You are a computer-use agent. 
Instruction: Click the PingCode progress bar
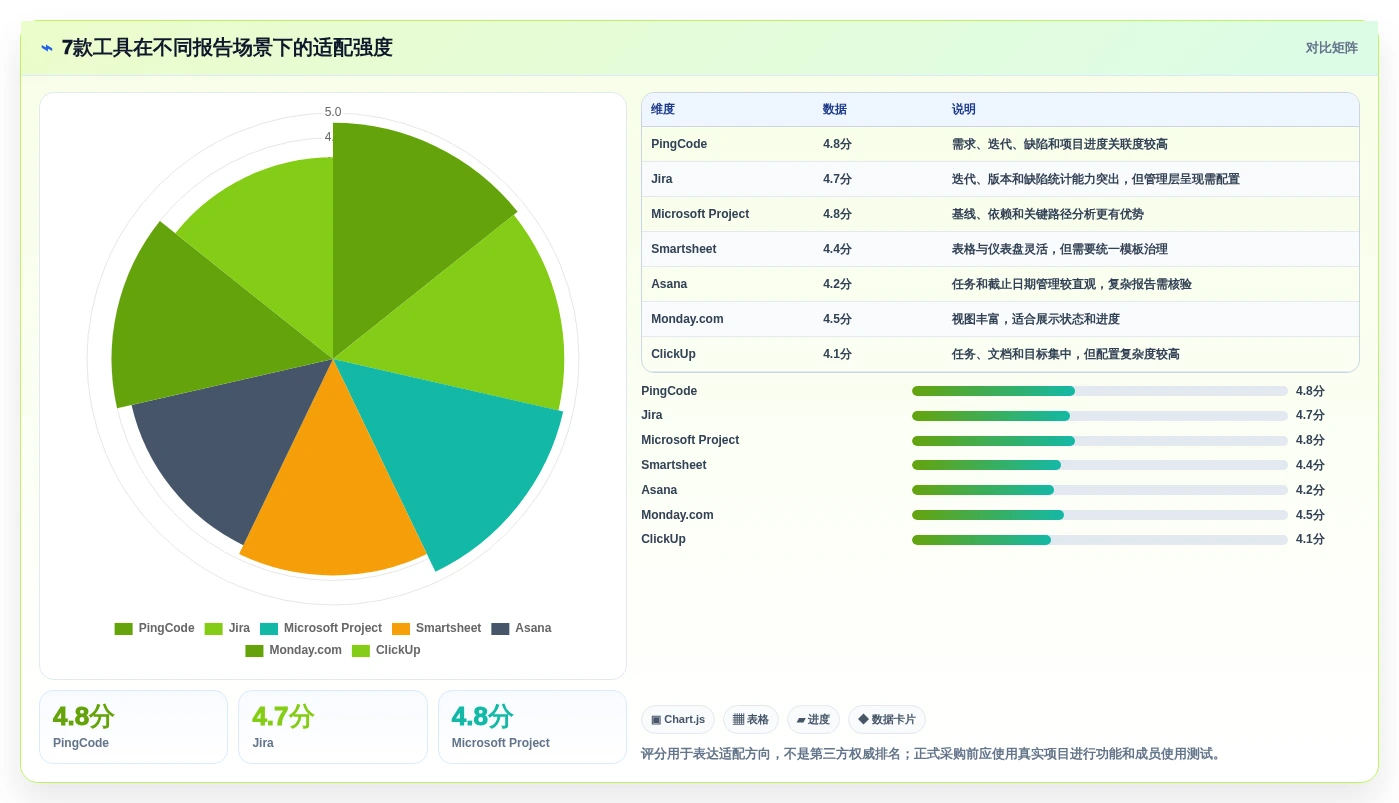click(1100, 391)
